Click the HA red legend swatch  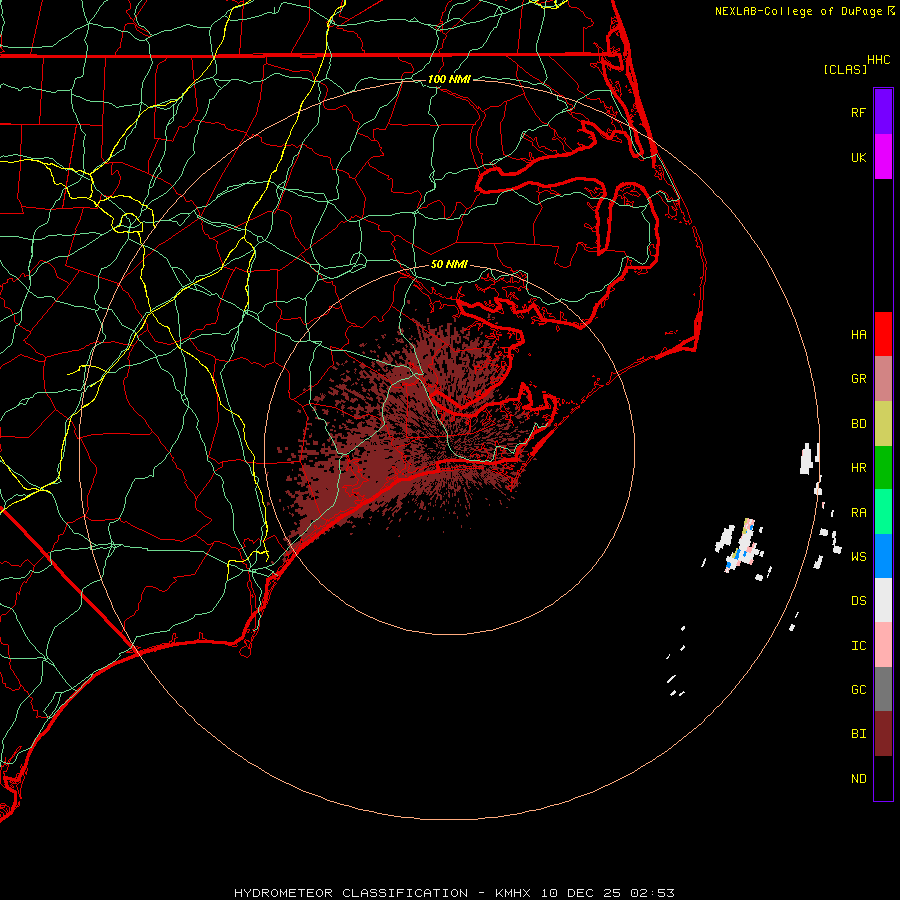click(883, 334)
